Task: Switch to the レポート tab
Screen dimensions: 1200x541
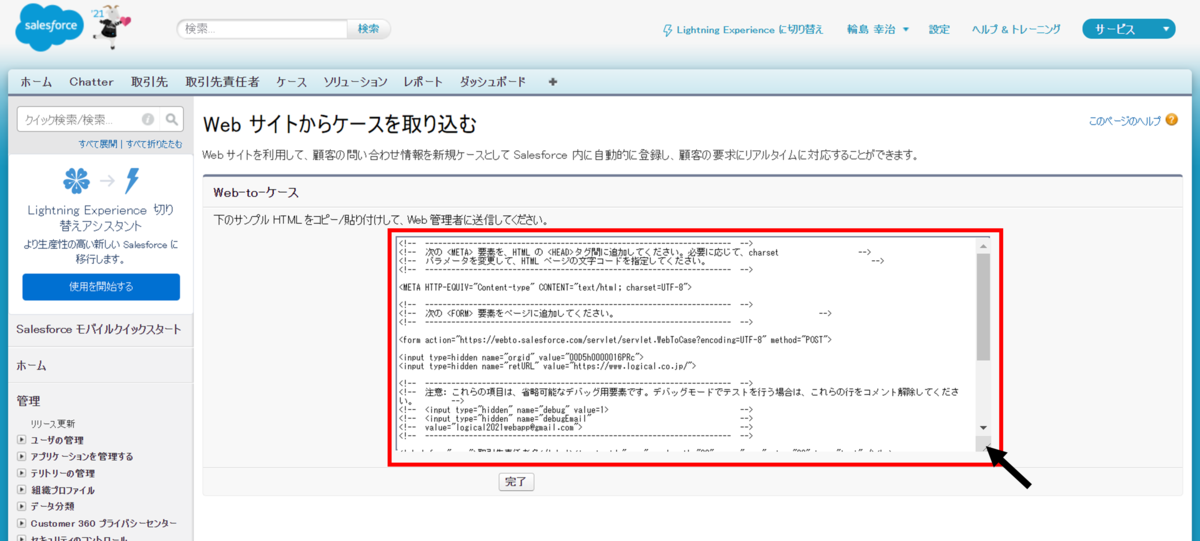Action: pos(423,81)
